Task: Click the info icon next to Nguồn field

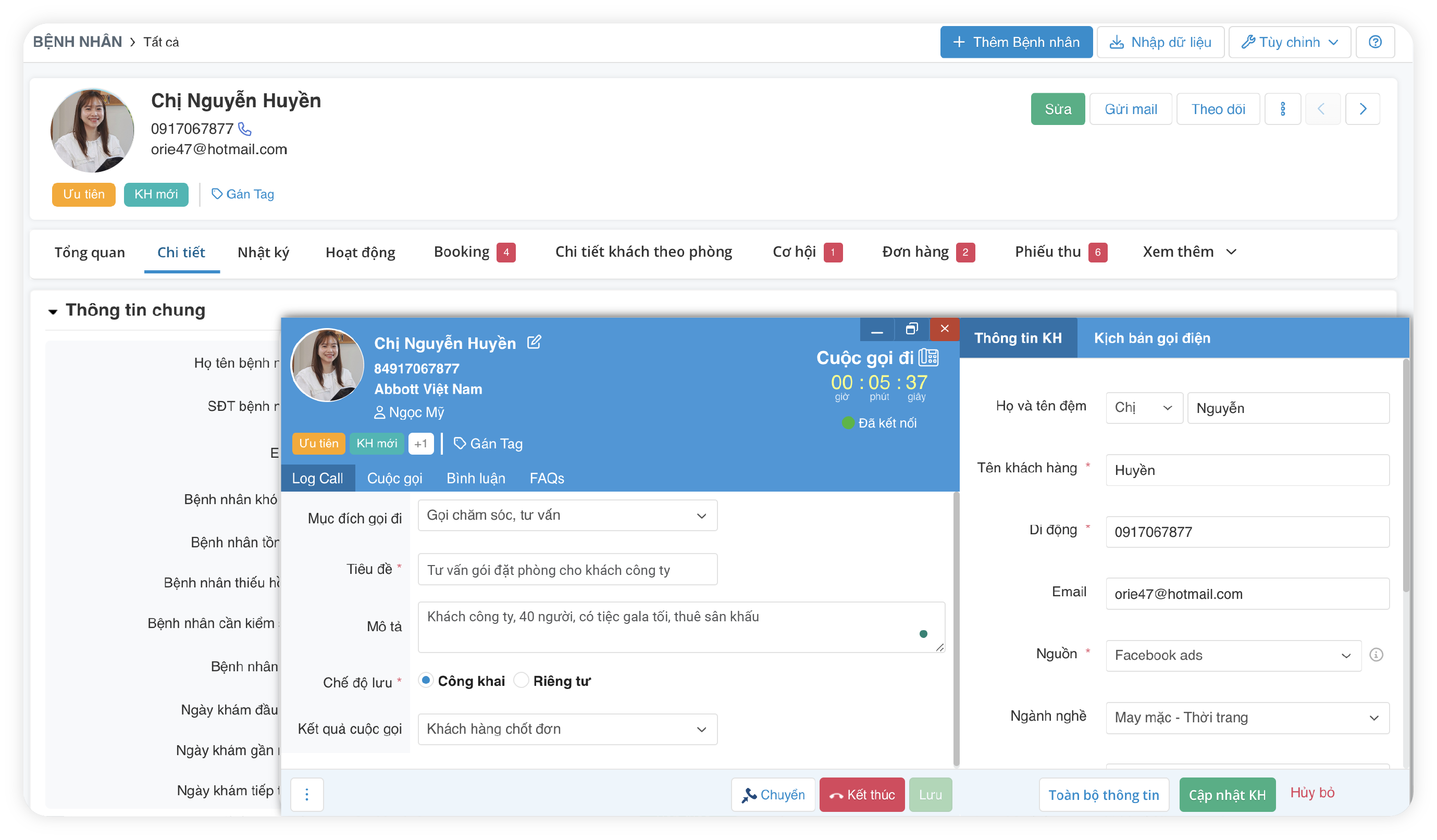Action: [x=1376, y=655]
